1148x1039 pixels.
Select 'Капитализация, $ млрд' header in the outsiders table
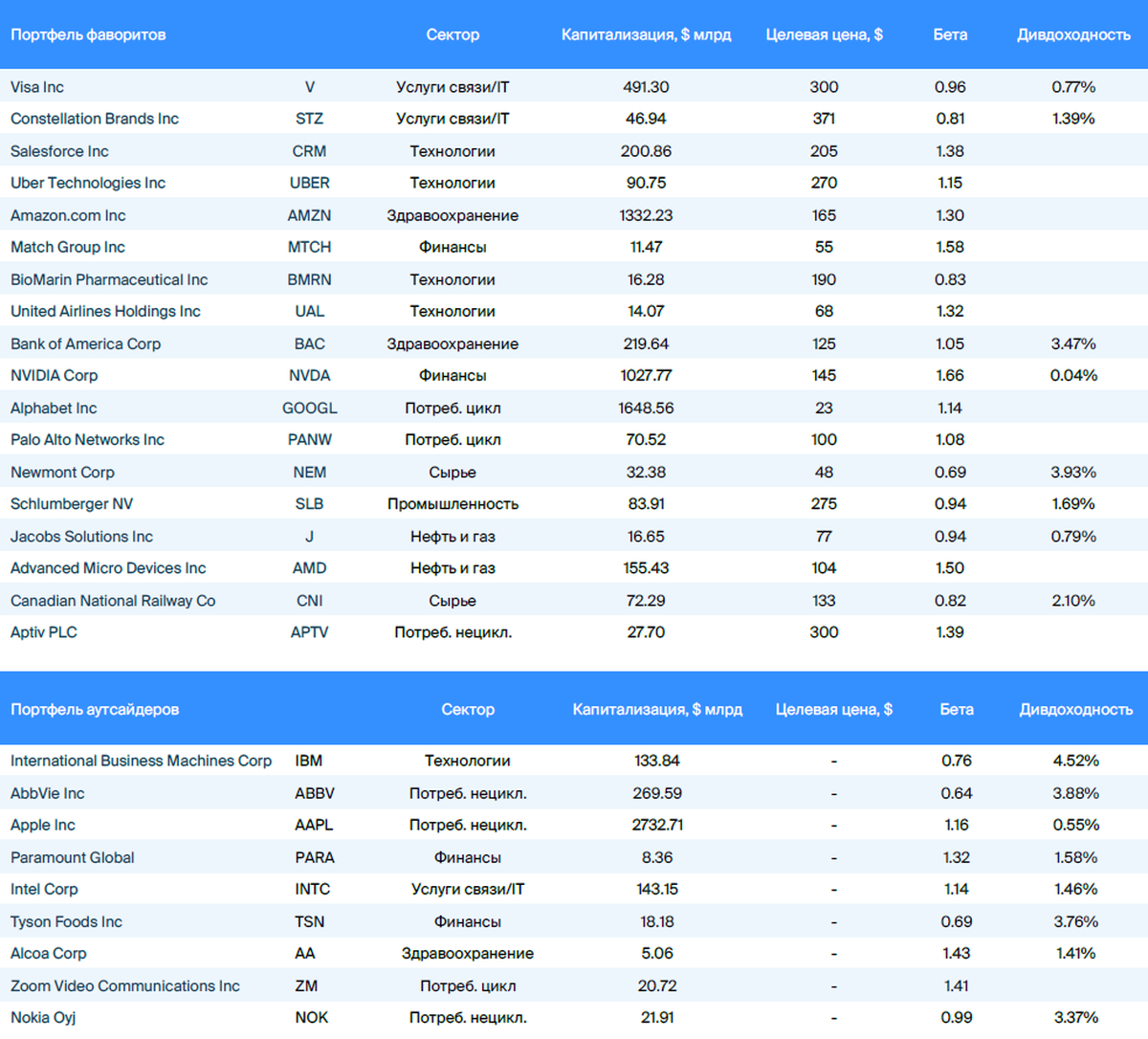tap(657, 709)
